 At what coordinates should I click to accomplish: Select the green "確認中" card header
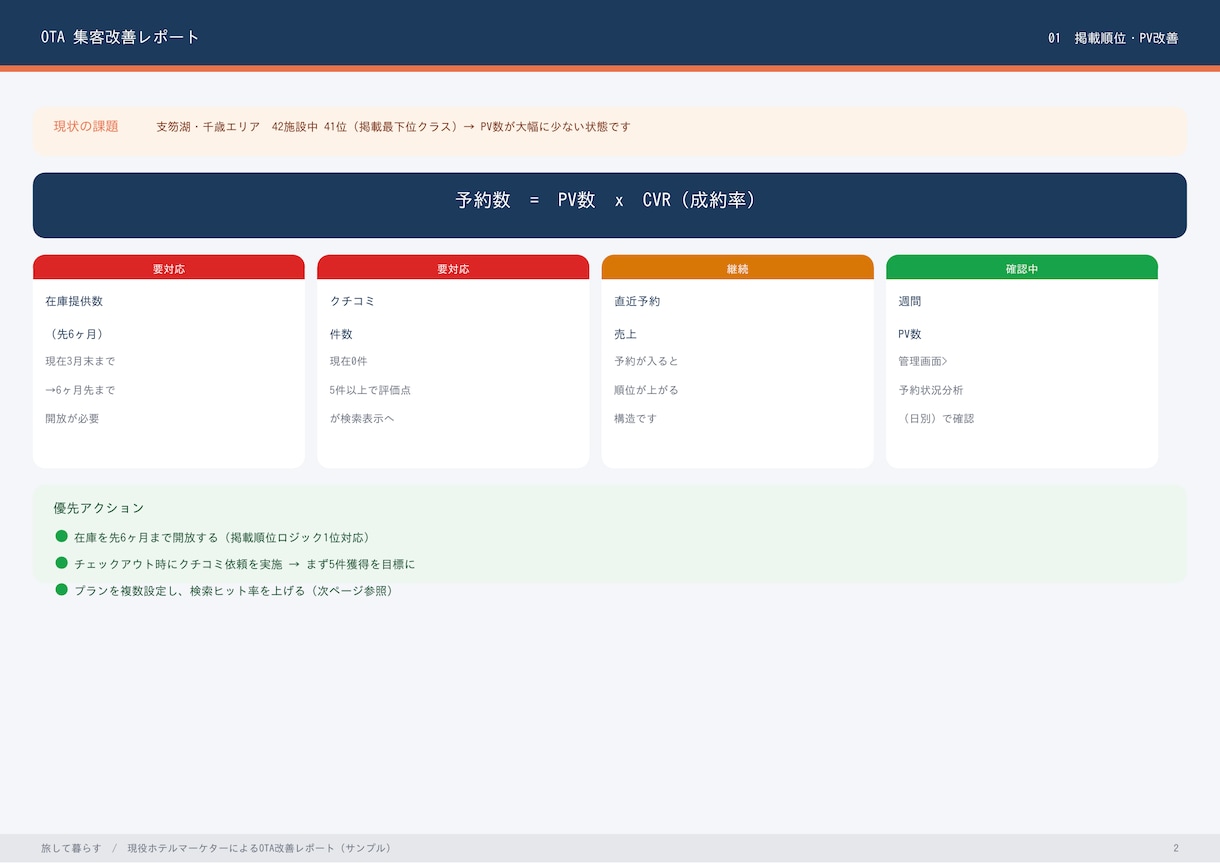point(1022,269)
